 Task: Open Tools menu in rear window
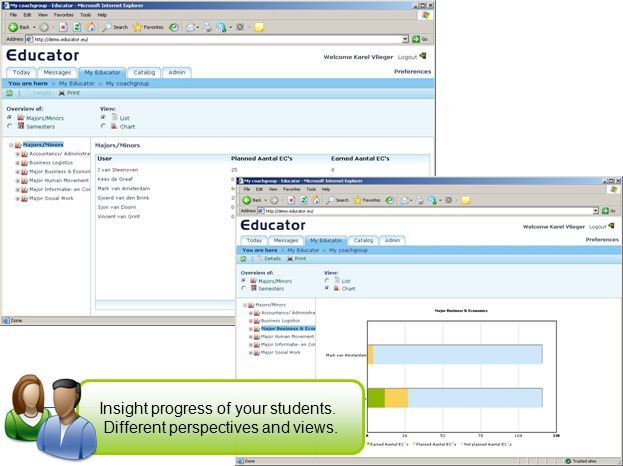coord(85,15)
